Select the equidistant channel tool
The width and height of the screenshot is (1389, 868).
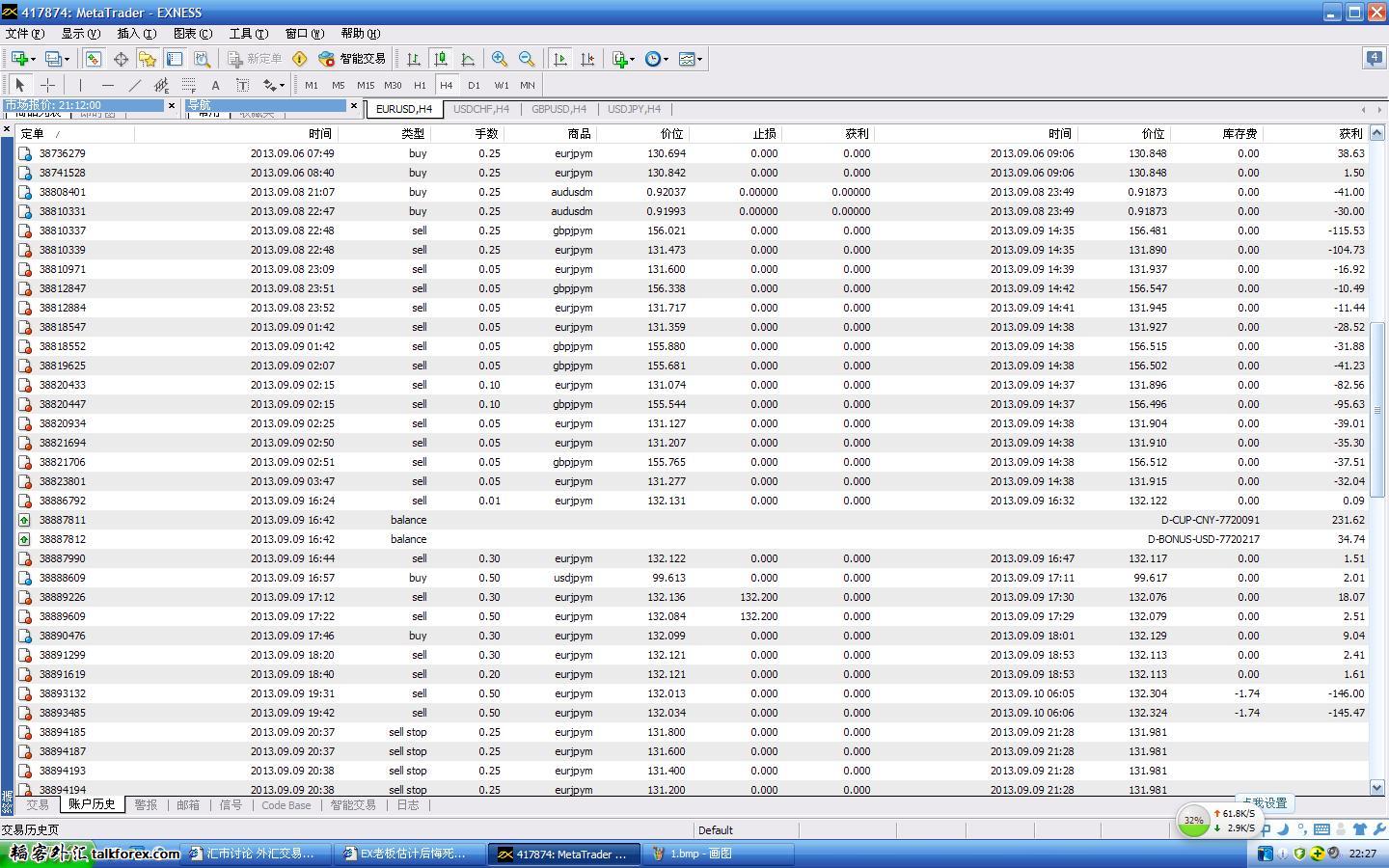pyautogui.click(x=161, y=85)
